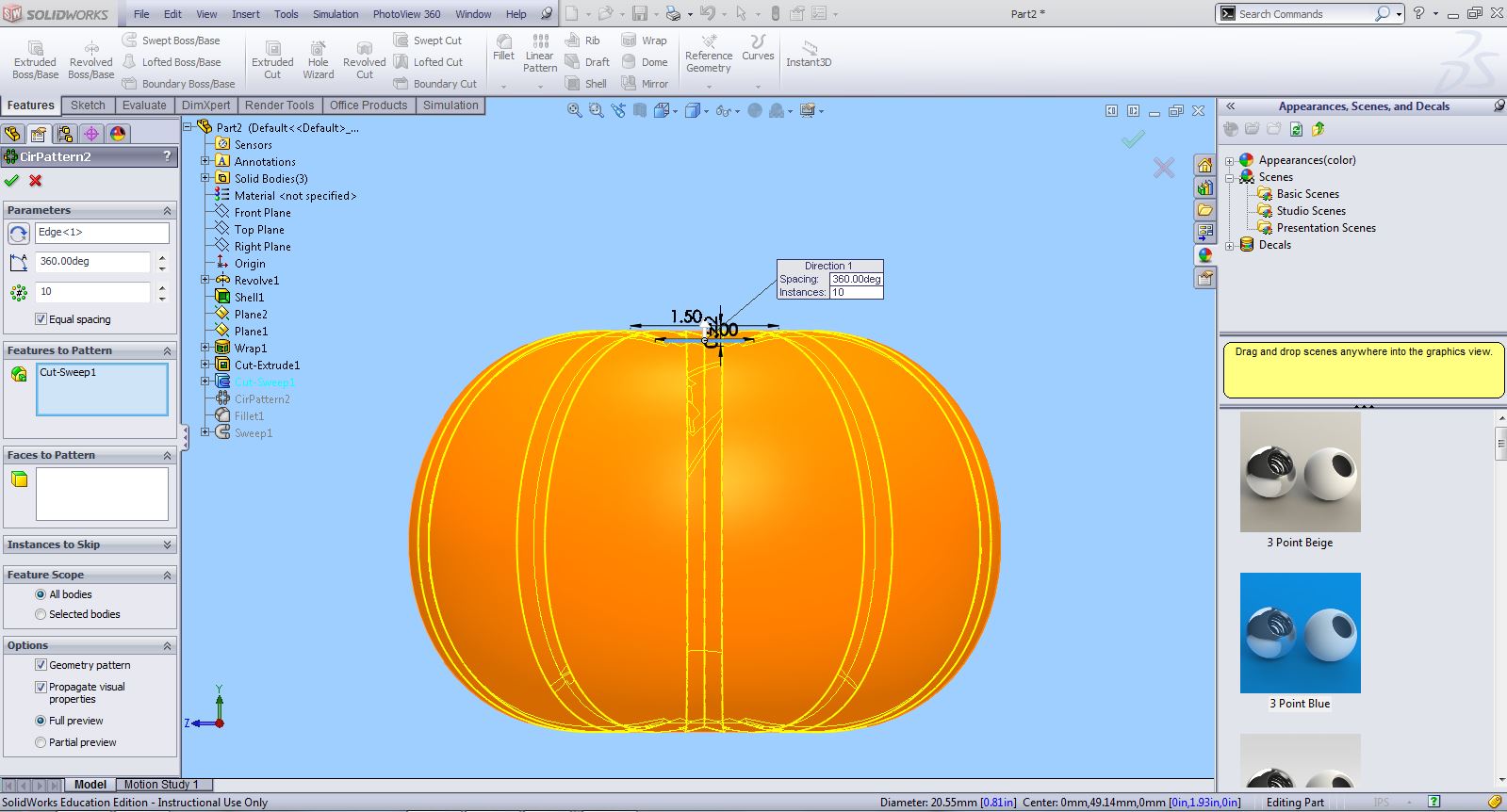
Task: Toggle the Equal spacing checkbox
Action: [x=41, y=319]
